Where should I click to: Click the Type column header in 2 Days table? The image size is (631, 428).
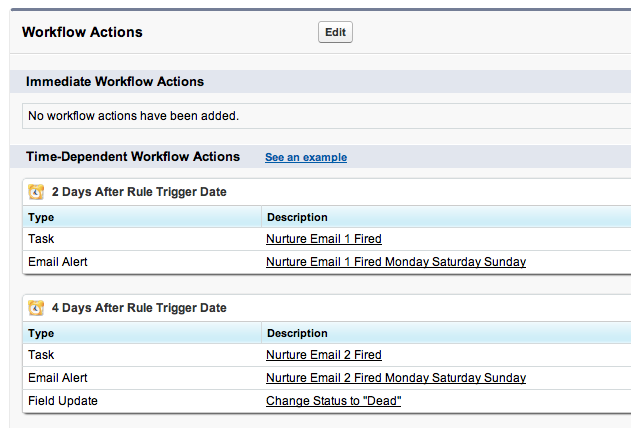pyautogui.click(x=41, y=217)
